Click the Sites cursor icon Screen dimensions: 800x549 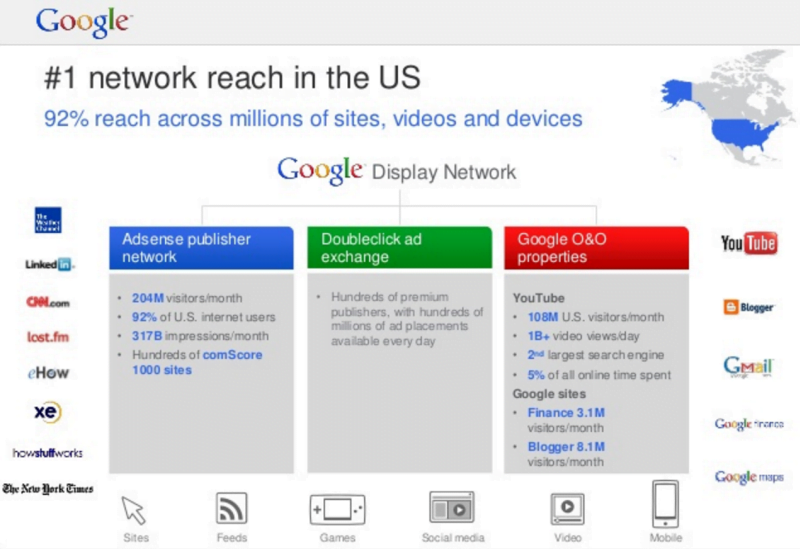134,510
